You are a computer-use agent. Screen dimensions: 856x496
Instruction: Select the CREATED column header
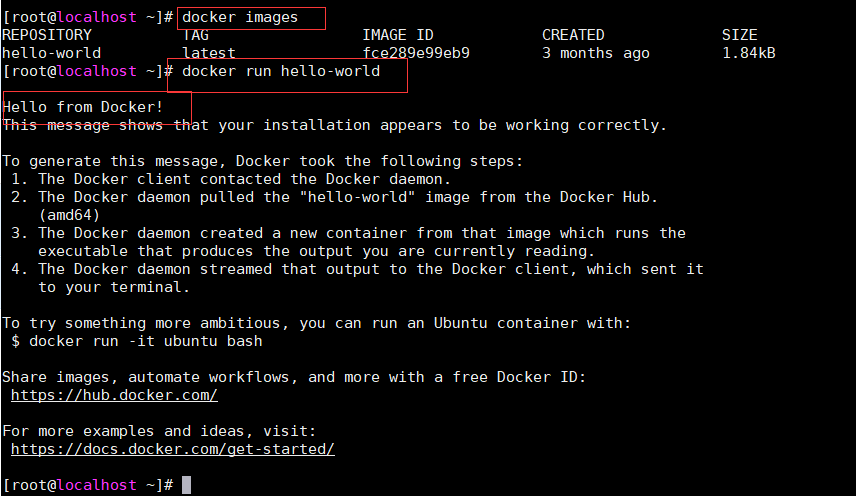pyautogui.click(x=573, y=35)
